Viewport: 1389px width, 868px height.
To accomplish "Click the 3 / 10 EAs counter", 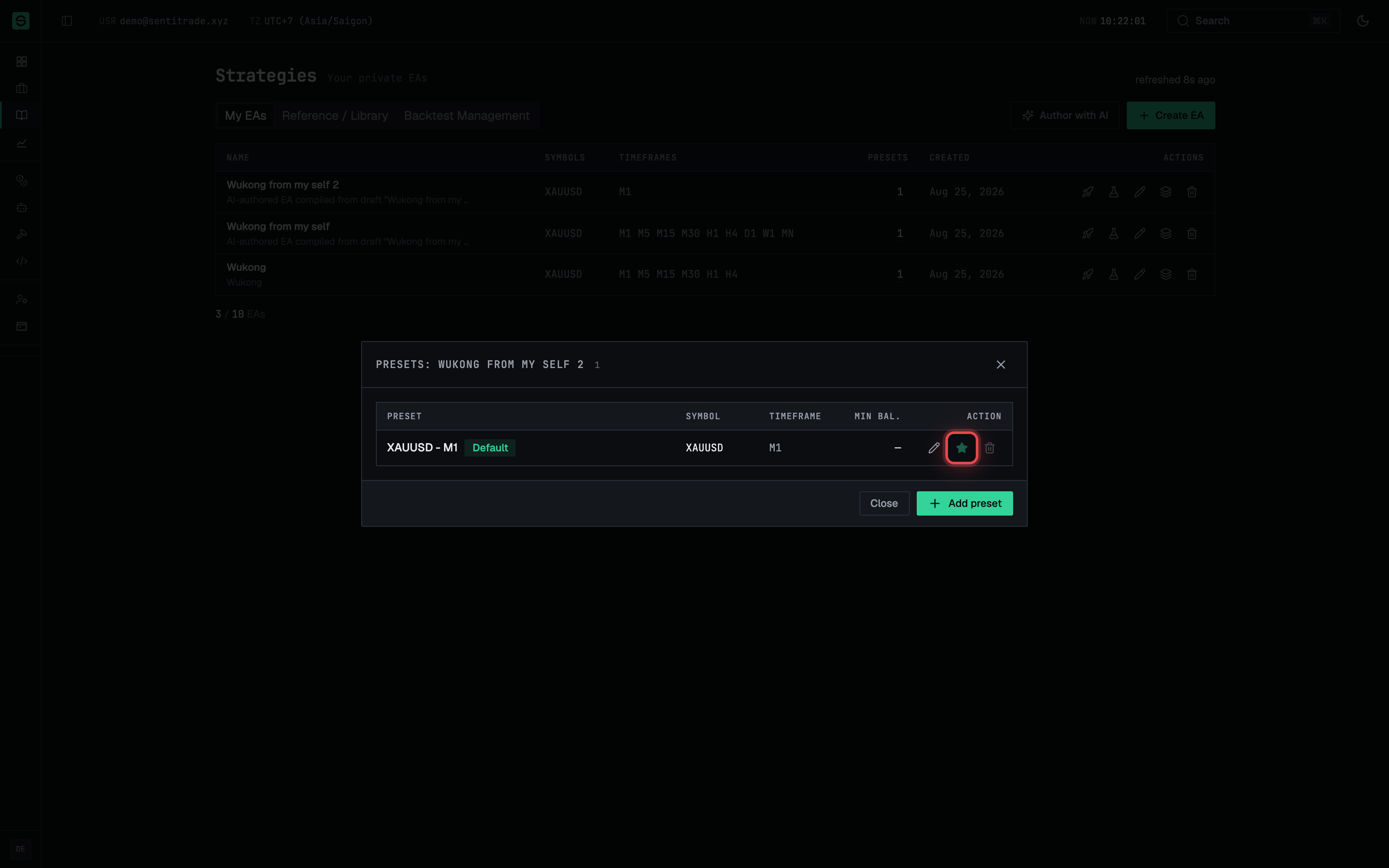I will click(240, 314).
